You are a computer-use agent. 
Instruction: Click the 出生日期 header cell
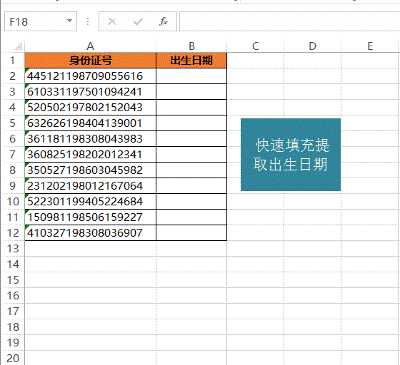(x=191, y=60)
